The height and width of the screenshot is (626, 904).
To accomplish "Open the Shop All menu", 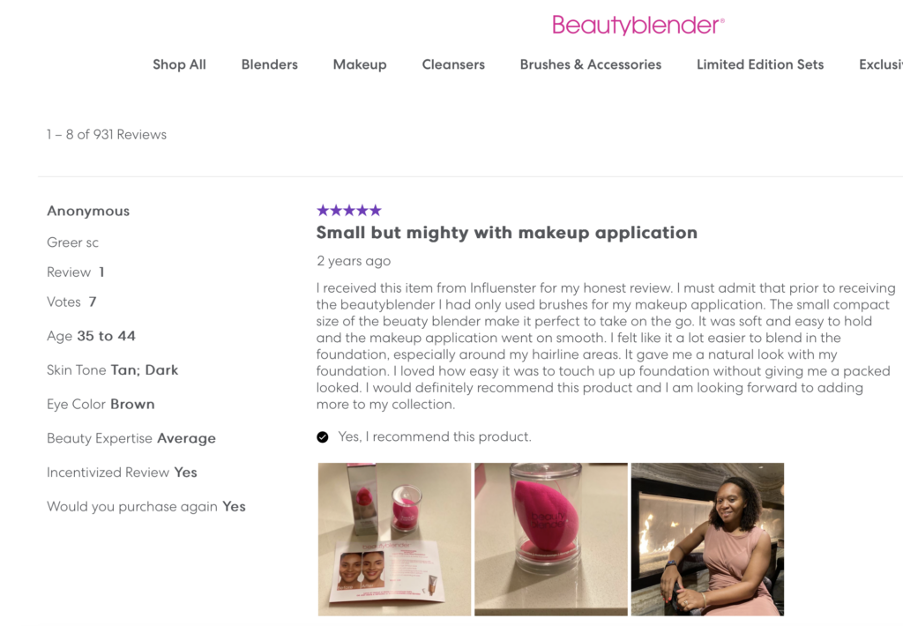I will [179, 65].
